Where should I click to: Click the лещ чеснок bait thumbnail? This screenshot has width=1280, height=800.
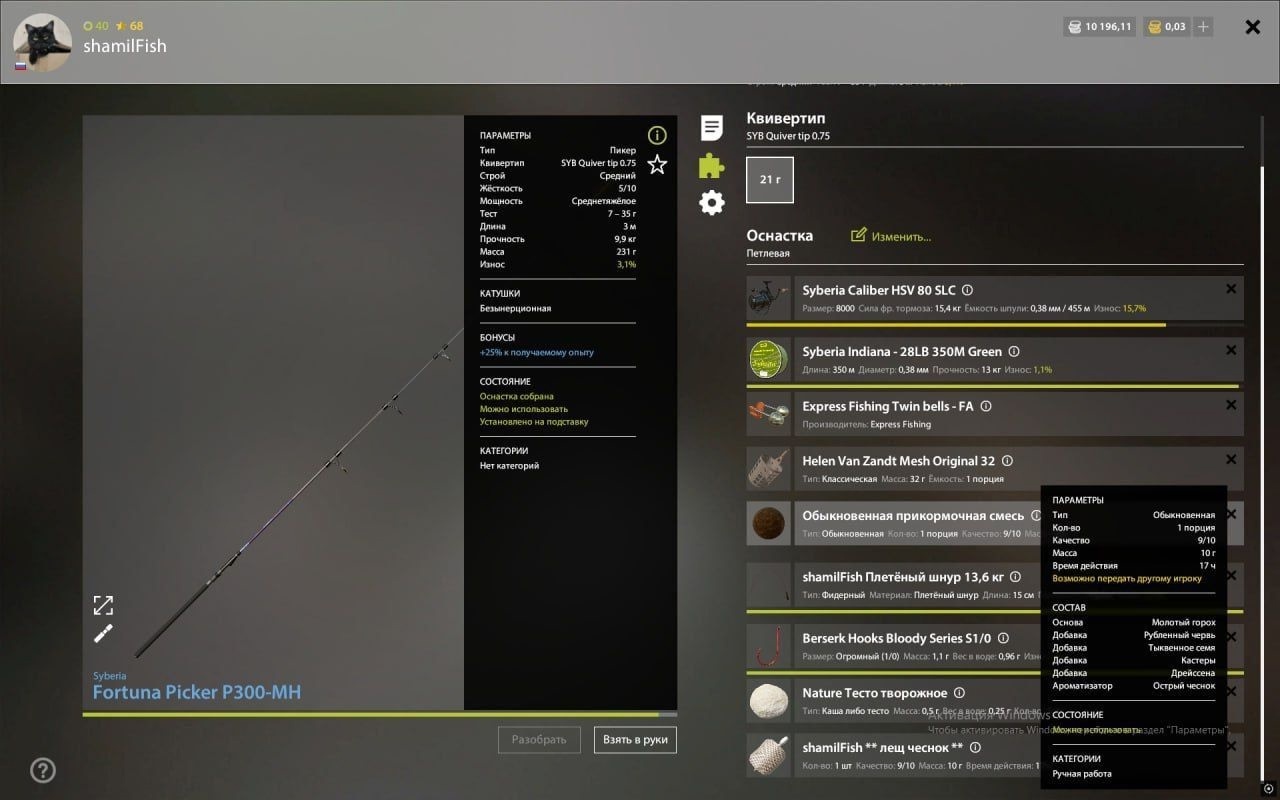[x=769, y=755]
